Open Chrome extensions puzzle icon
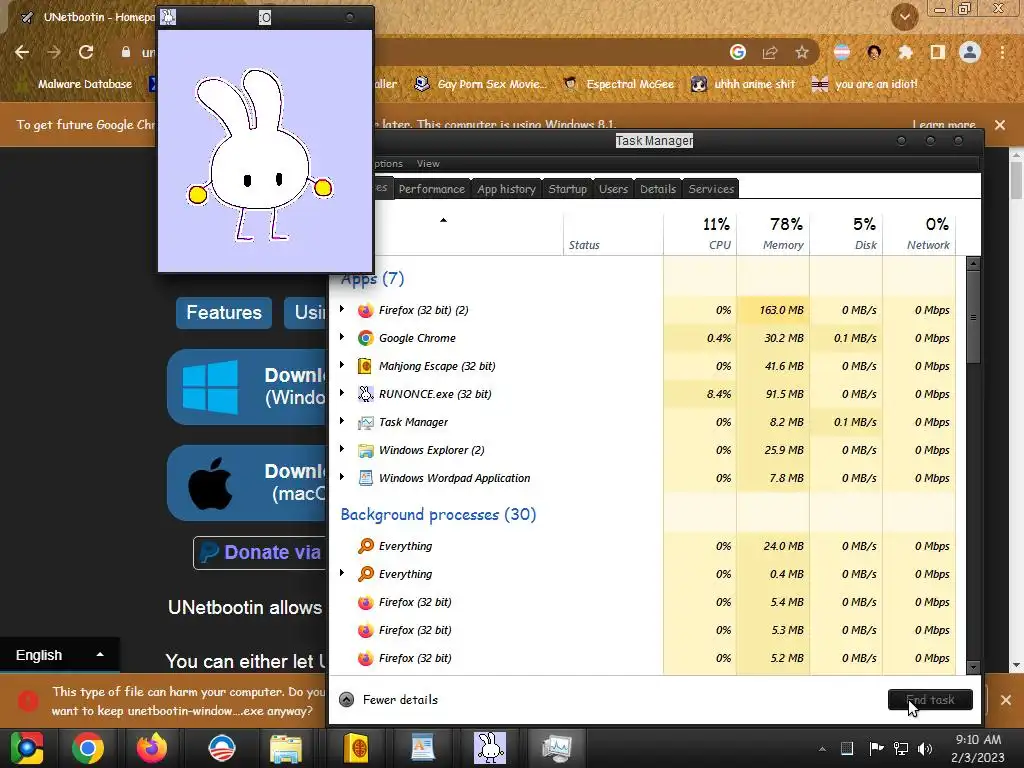Image resolution: width=1024 pixels, height=768 pixels. (905, 52)
